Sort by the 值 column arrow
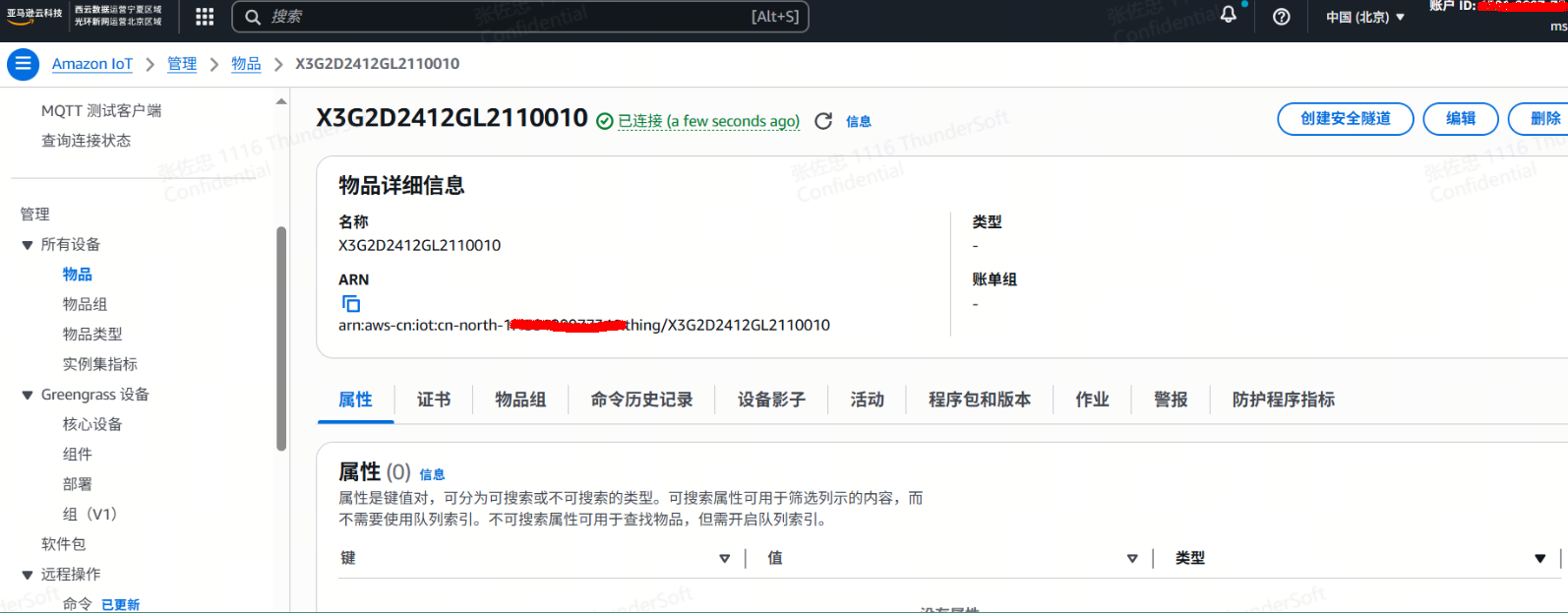 click(1132, 559)
